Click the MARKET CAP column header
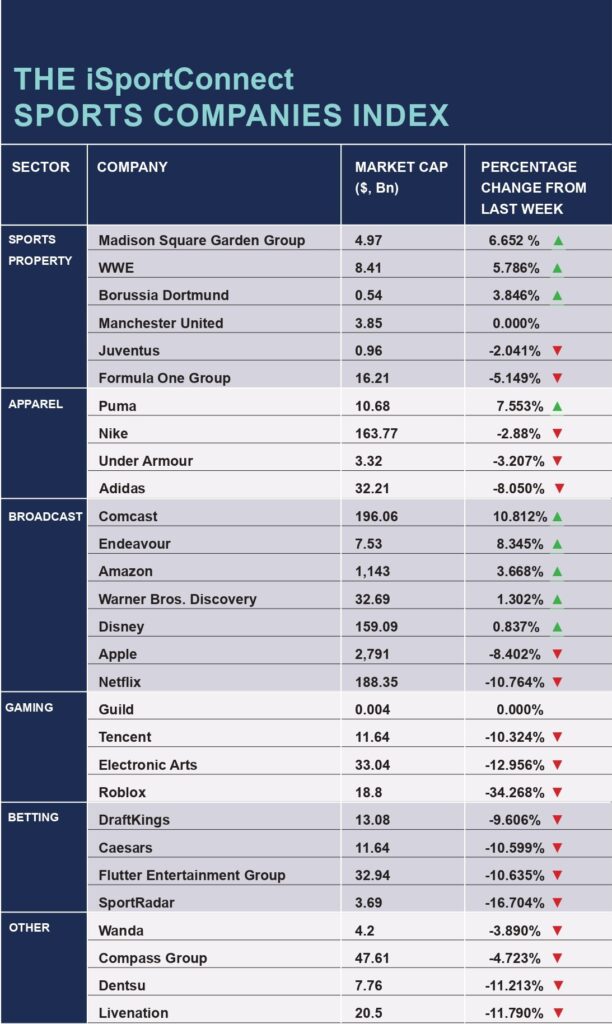Image resolution: width=612 pixels, height=1024 pixels. 401,177
